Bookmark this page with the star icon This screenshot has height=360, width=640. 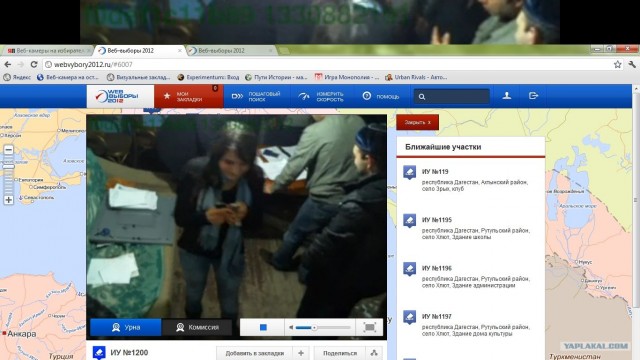point(618,64)
